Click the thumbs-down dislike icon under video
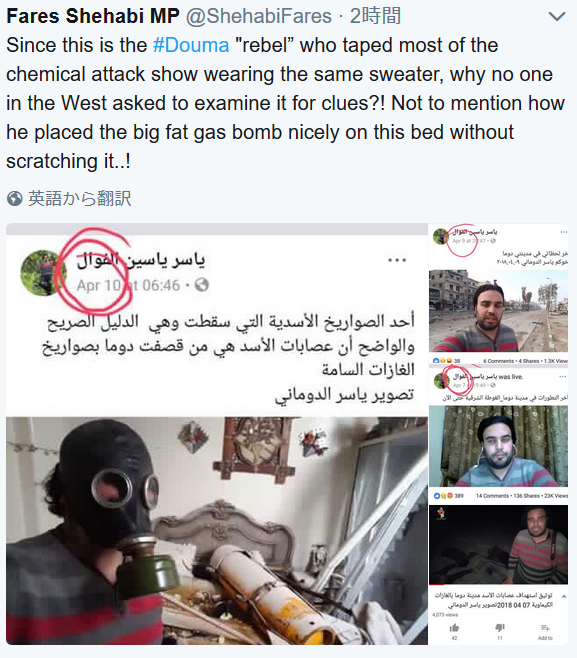The height and width of the screenshot is (658, 577). pyautogui.click(x=500, y=627)
